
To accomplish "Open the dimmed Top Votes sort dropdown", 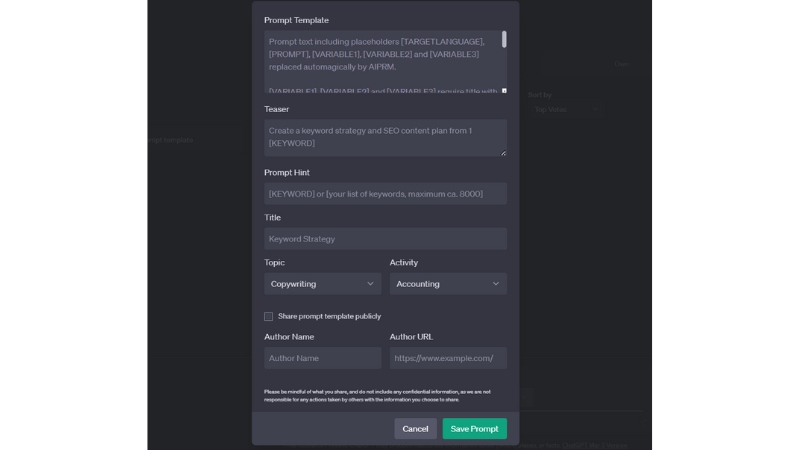I will 565,110.
